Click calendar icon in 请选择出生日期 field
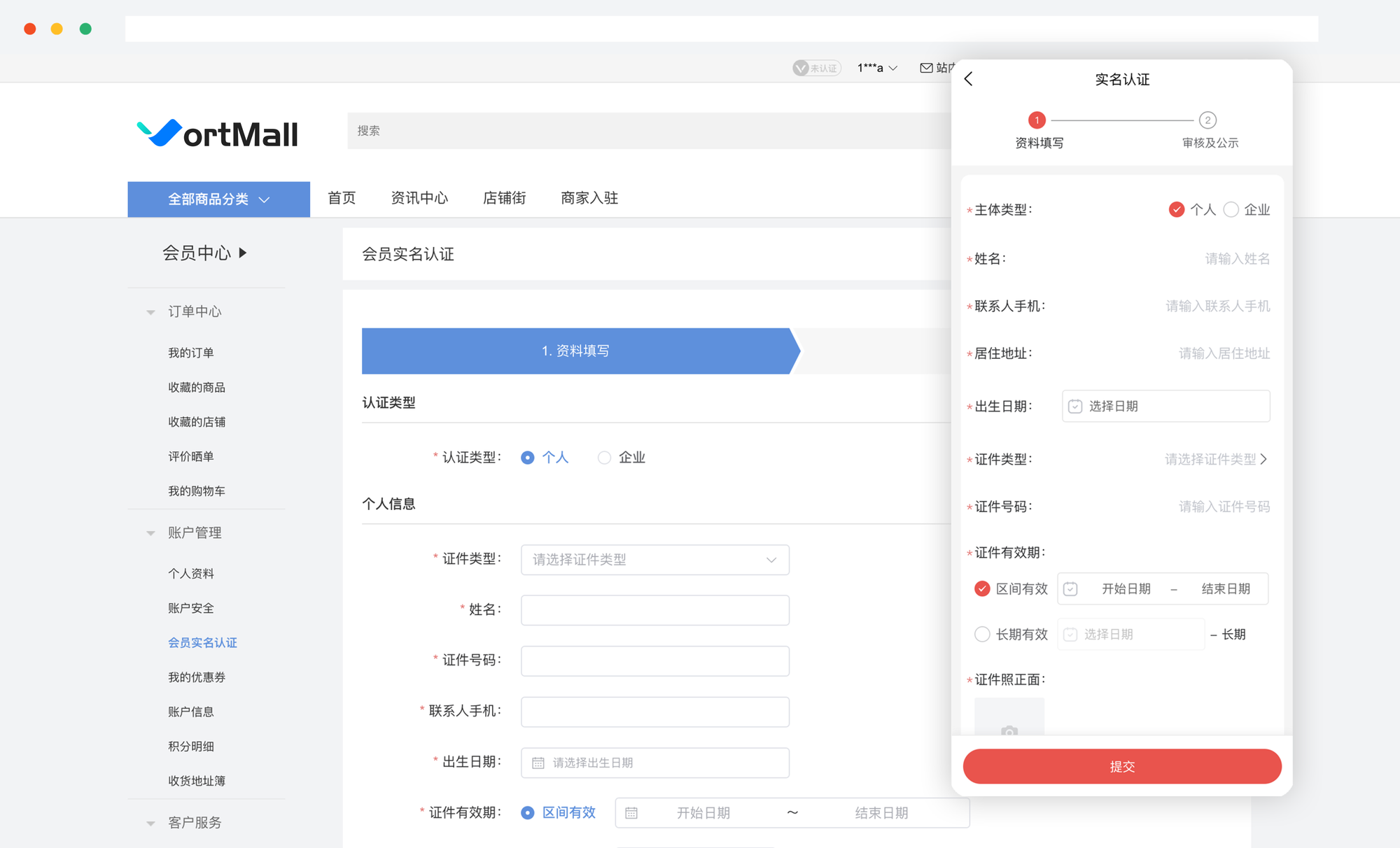The height and width of the screenshot is (848, 1400). pos(538,763)
